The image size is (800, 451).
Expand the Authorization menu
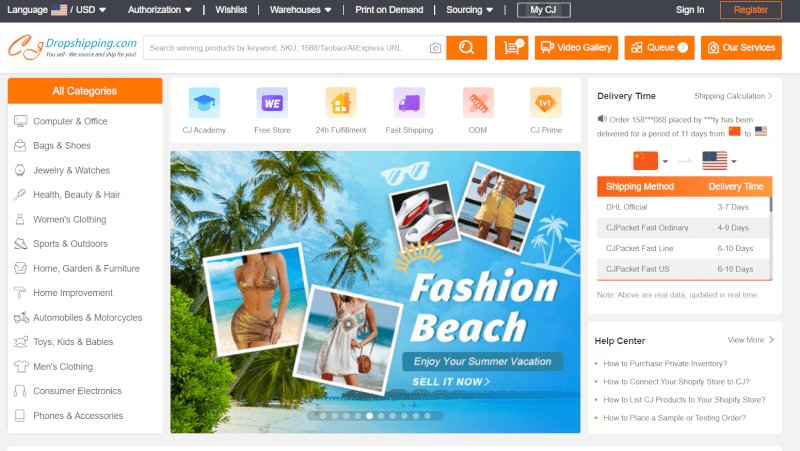coord(160,10)
